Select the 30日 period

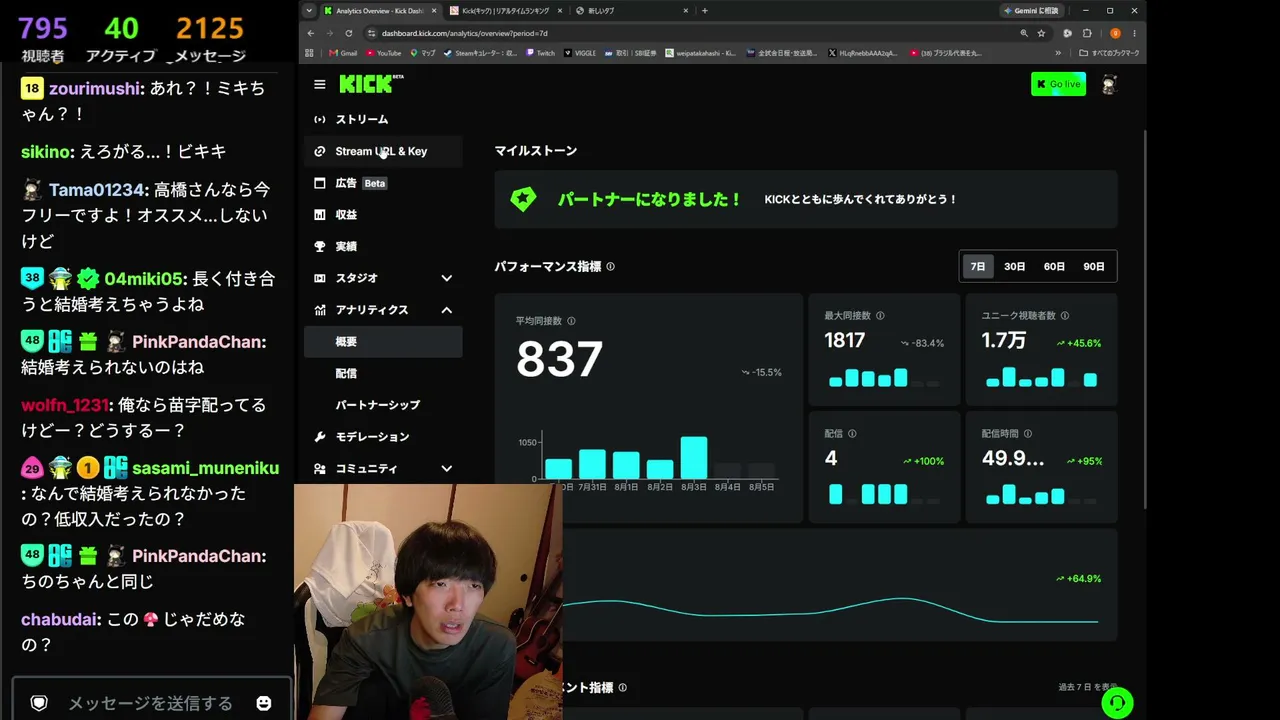tap(1015, 267)
